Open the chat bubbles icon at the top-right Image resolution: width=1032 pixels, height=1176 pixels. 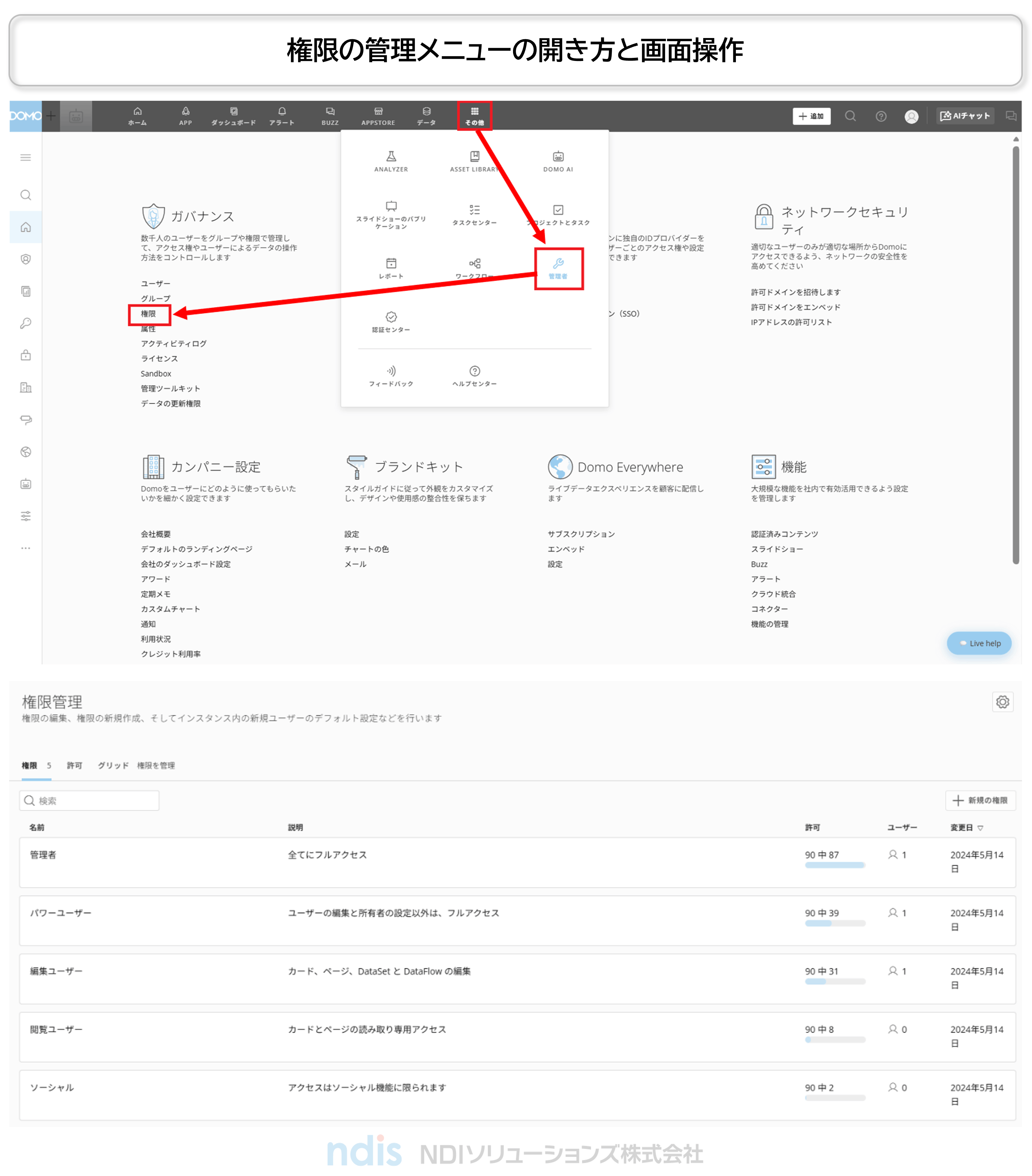[1011, 116]
